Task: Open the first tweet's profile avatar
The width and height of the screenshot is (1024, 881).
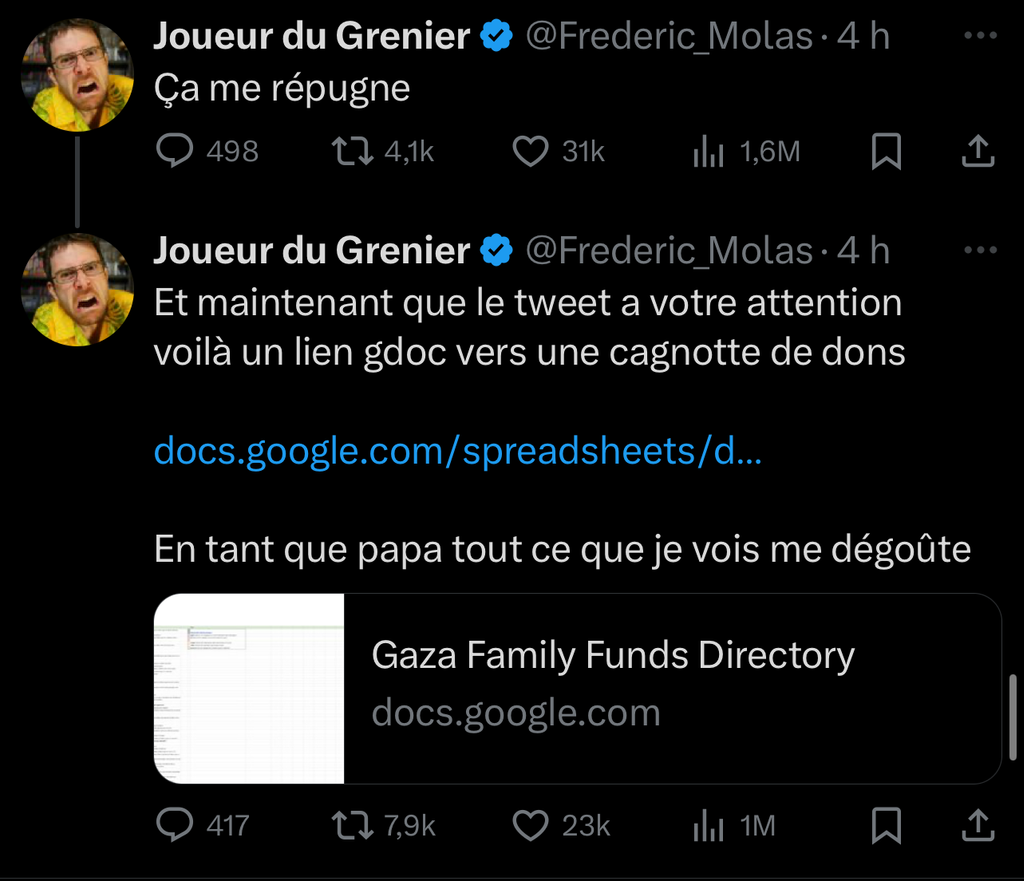Action: [77, 76]
